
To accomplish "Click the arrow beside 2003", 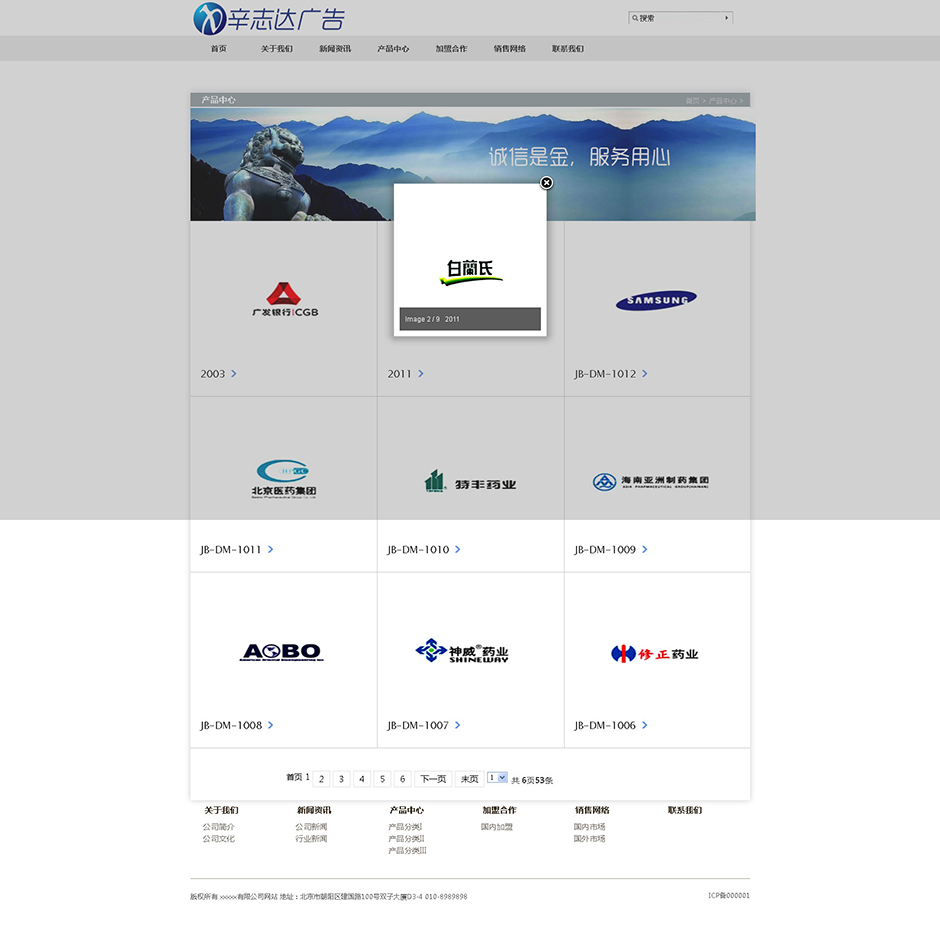I will point(234,373).
